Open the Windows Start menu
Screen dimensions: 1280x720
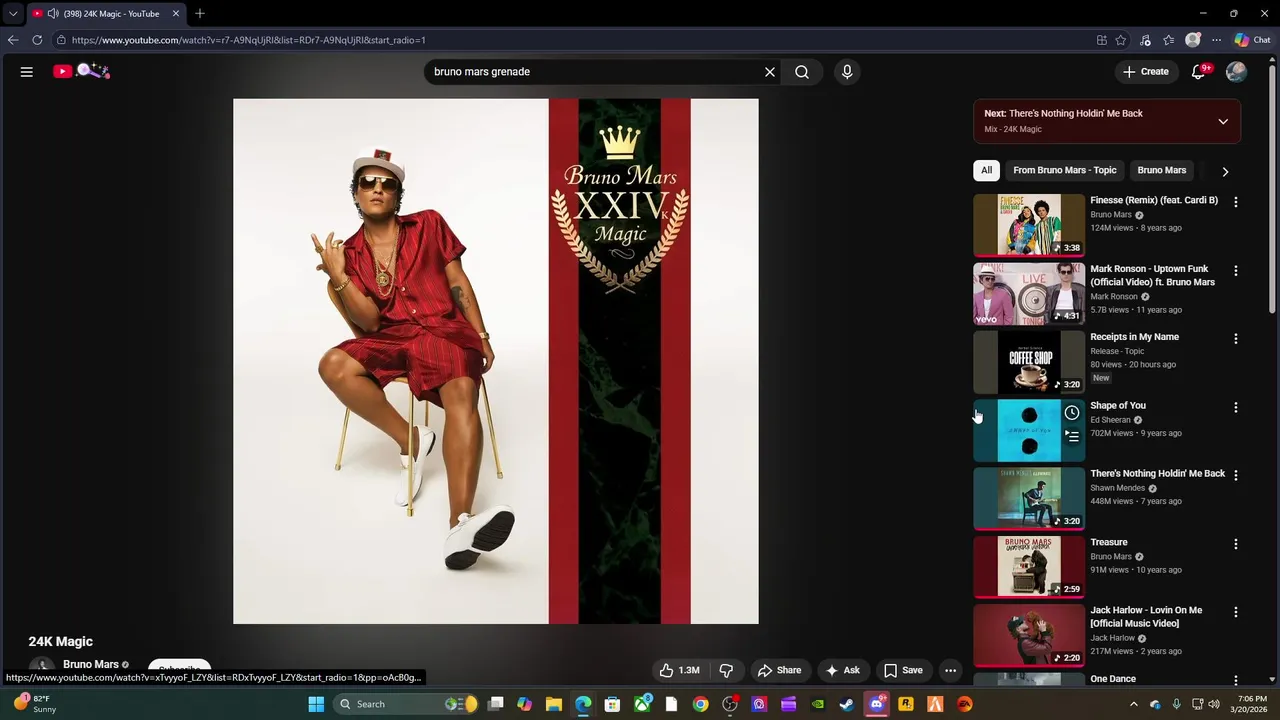[x=316, y=704]
